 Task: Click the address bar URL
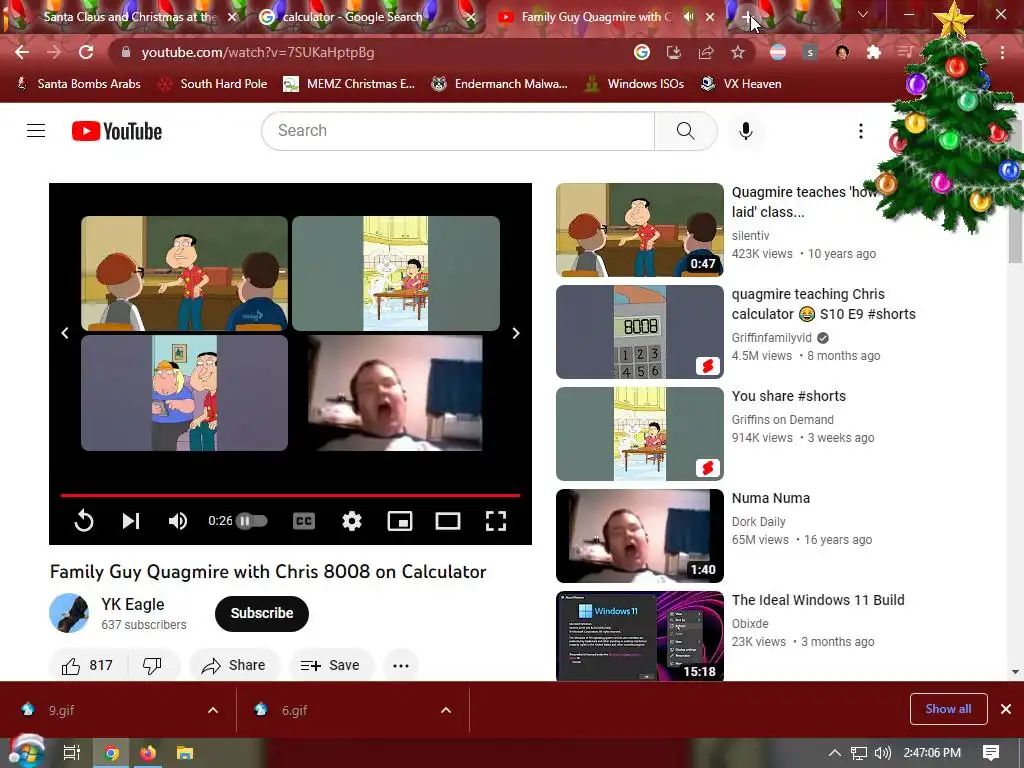point(258,52)
